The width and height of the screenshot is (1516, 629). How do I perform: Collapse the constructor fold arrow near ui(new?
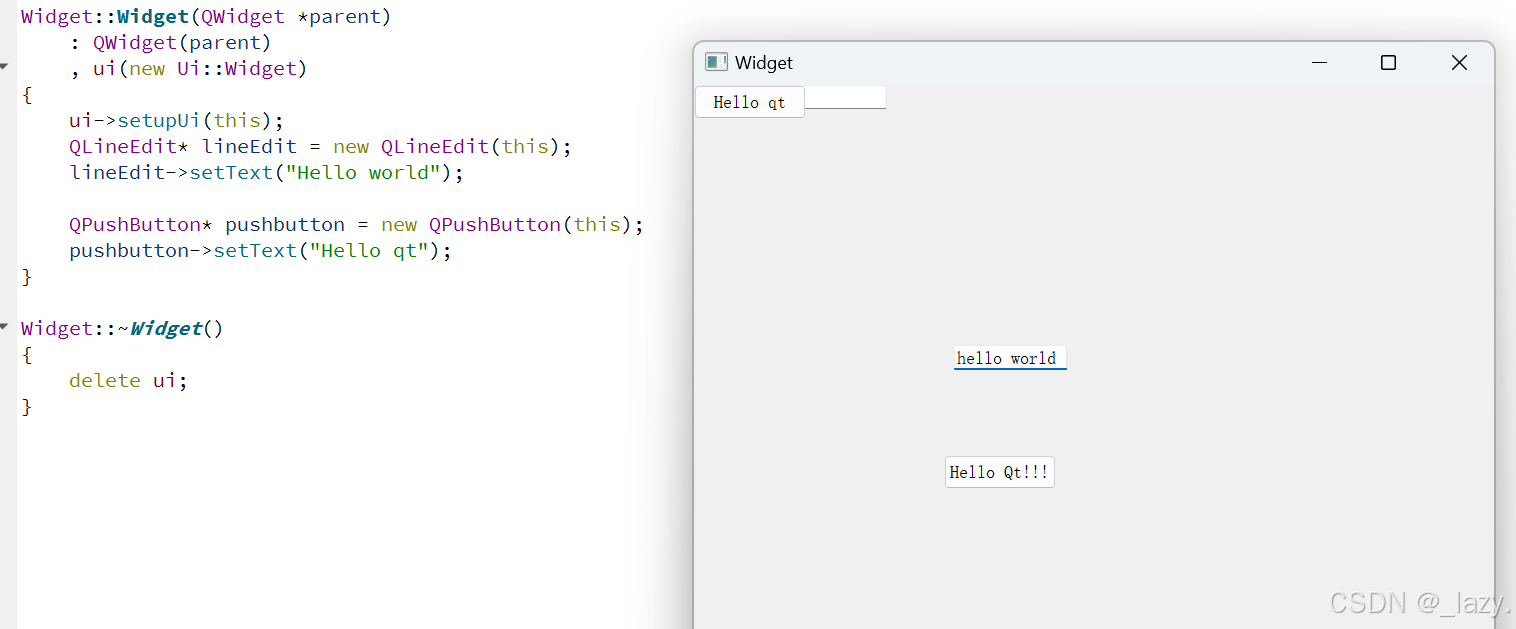(4, 67)
